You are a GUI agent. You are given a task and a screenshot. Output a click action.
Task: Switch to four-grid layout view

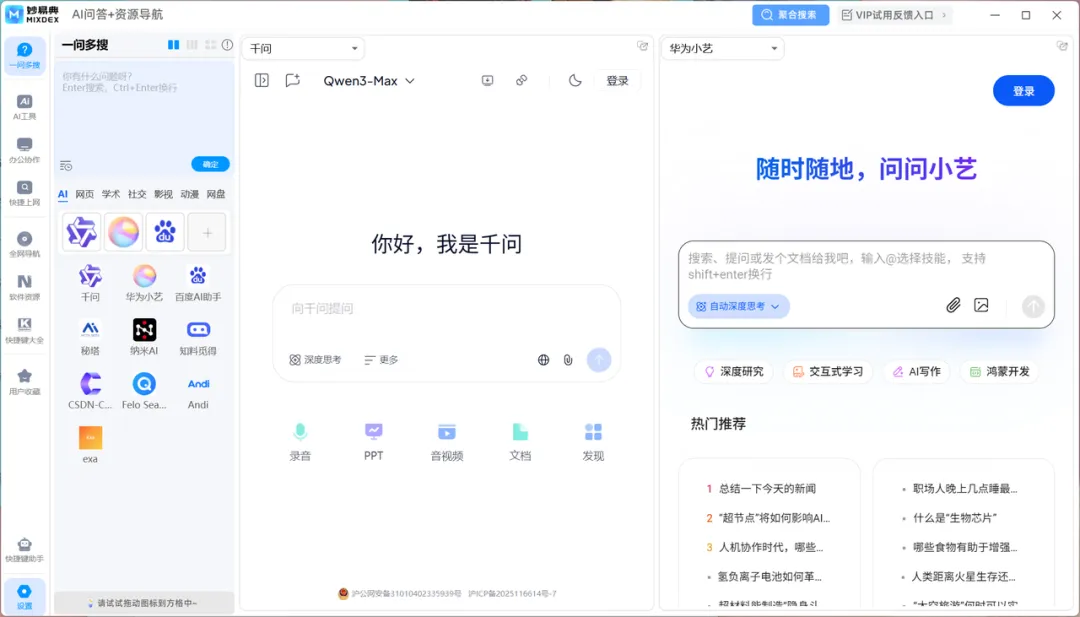[x=211, y=45]
